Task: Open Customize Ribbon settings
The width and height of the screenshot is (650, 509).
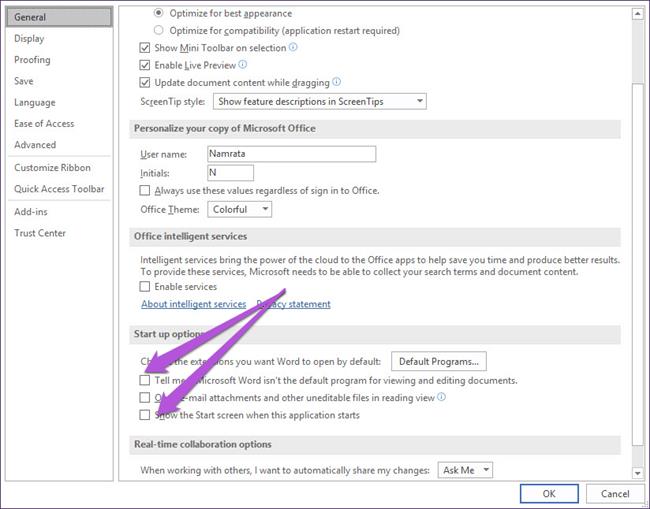Action: [x=59, y=167]
